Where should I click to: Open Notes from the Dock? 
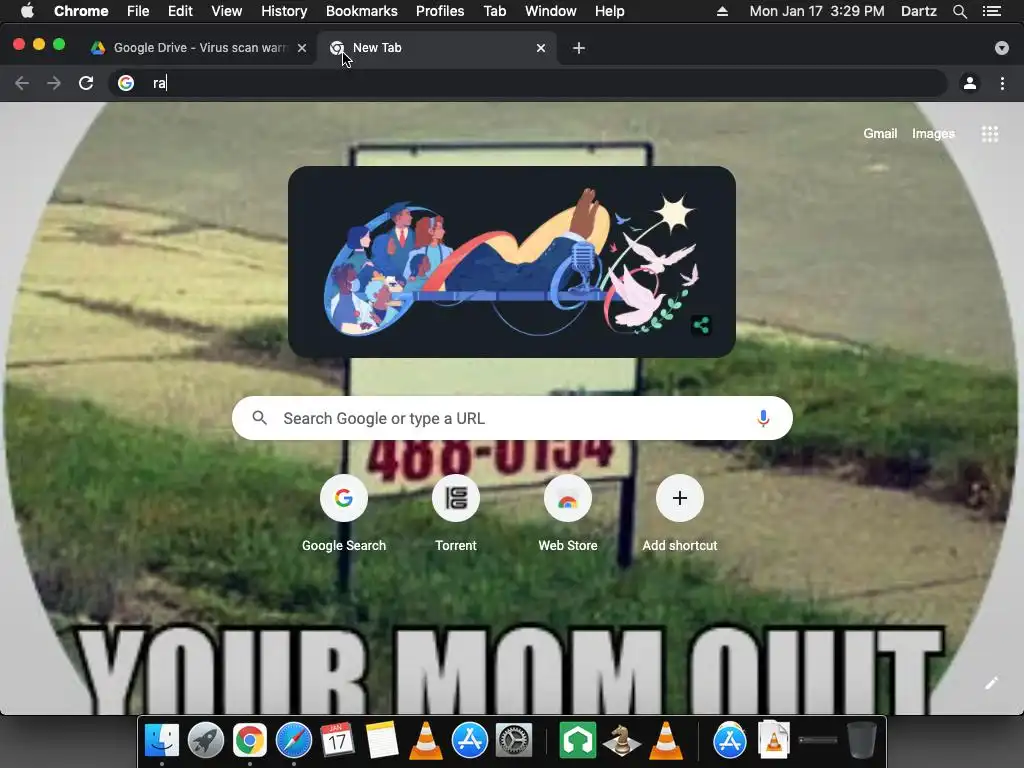pyautogui.click(x=381, y=741)
